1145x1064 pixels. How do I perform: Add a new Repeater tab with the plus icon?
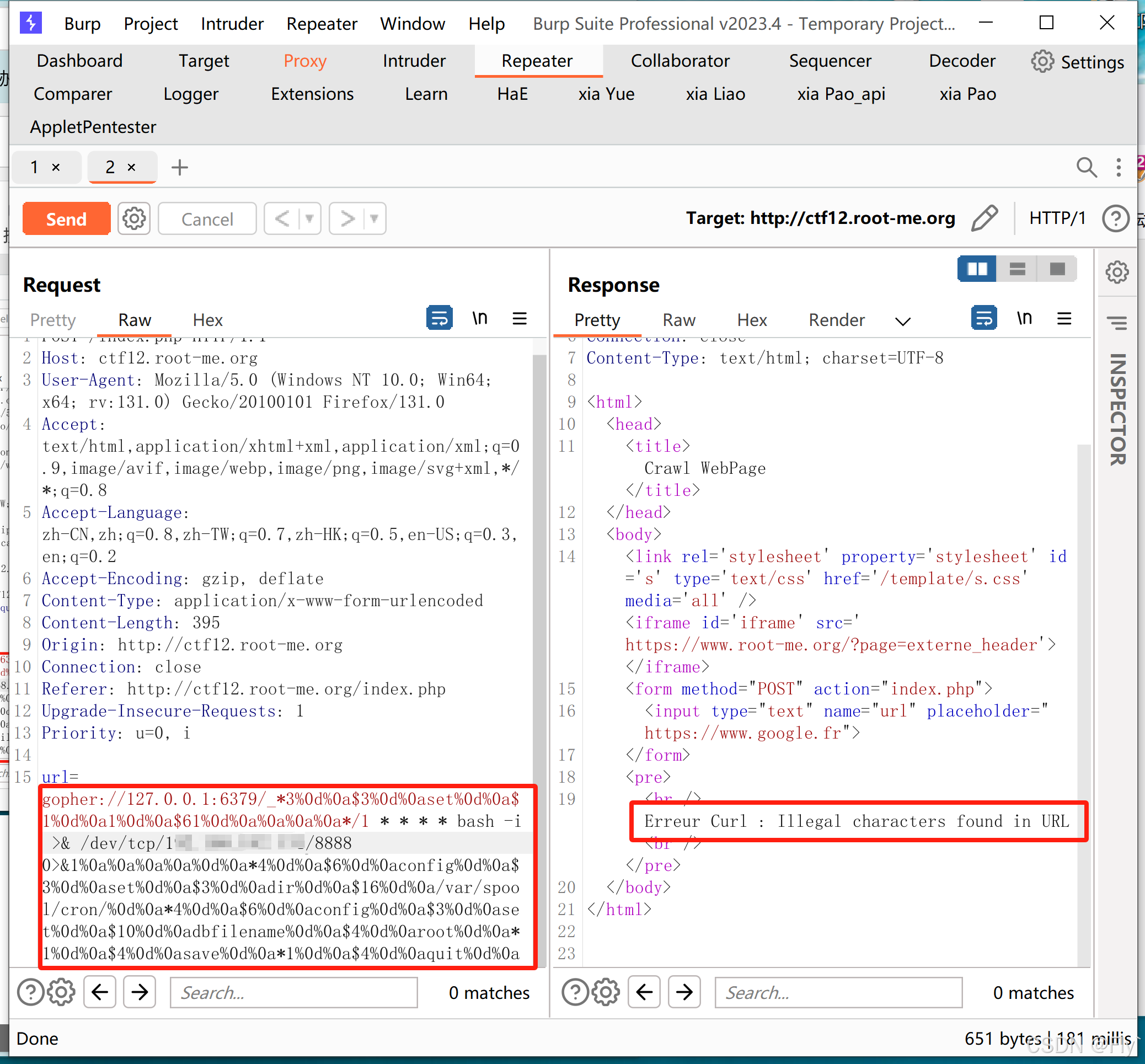pos(180,168)
